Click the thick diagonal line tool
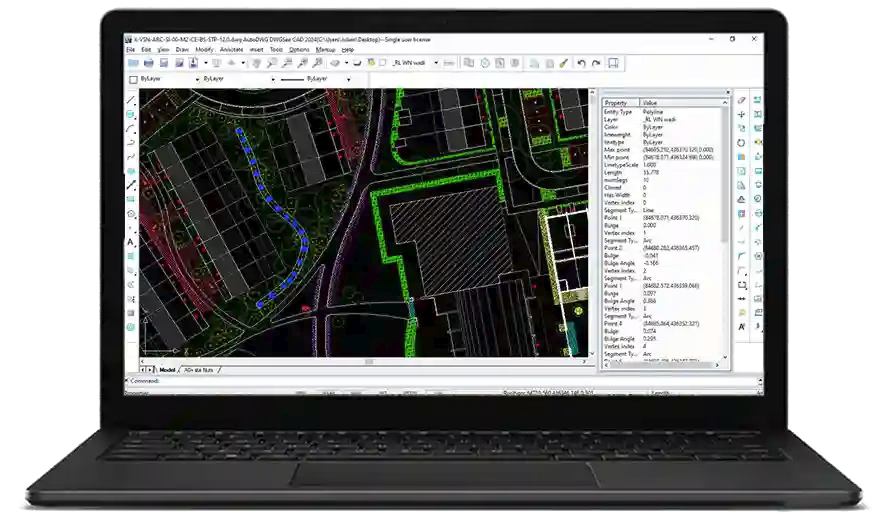Viewport: 888px width, 518px height. click(x=131, y=185)
